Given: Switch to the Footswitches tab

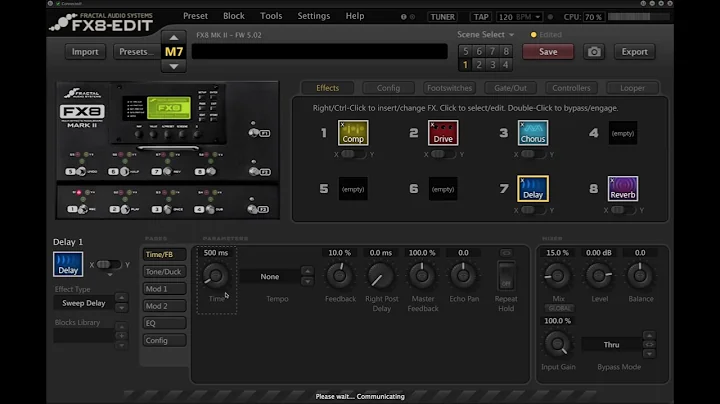Looking at the screenshot, I should [449, 88].
